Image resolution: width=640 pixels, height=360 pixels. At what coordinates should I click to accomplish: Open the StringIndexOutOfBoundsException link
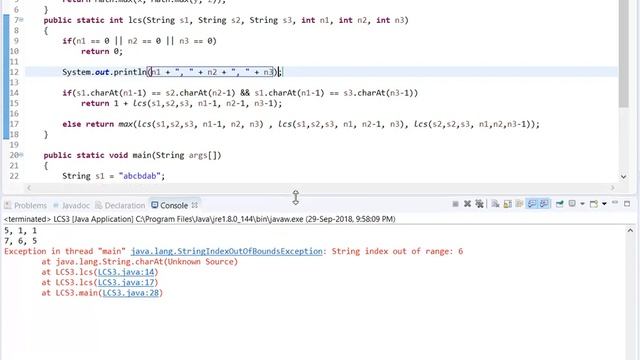point(227,251)
